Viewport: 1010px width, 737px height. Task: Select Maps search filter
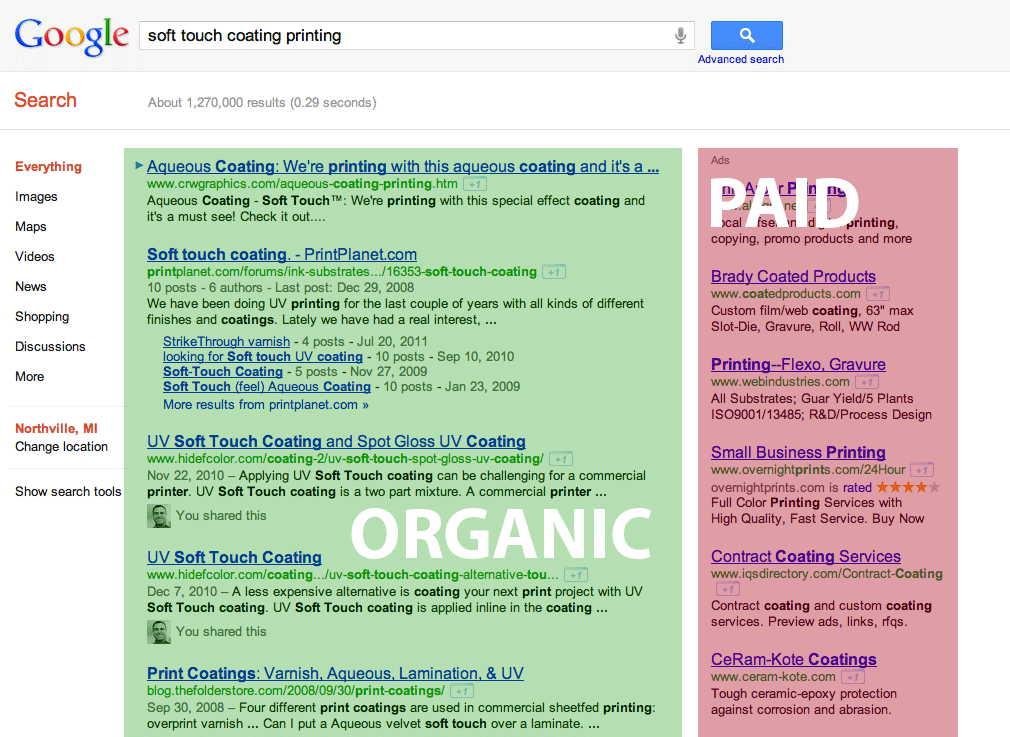31,227
